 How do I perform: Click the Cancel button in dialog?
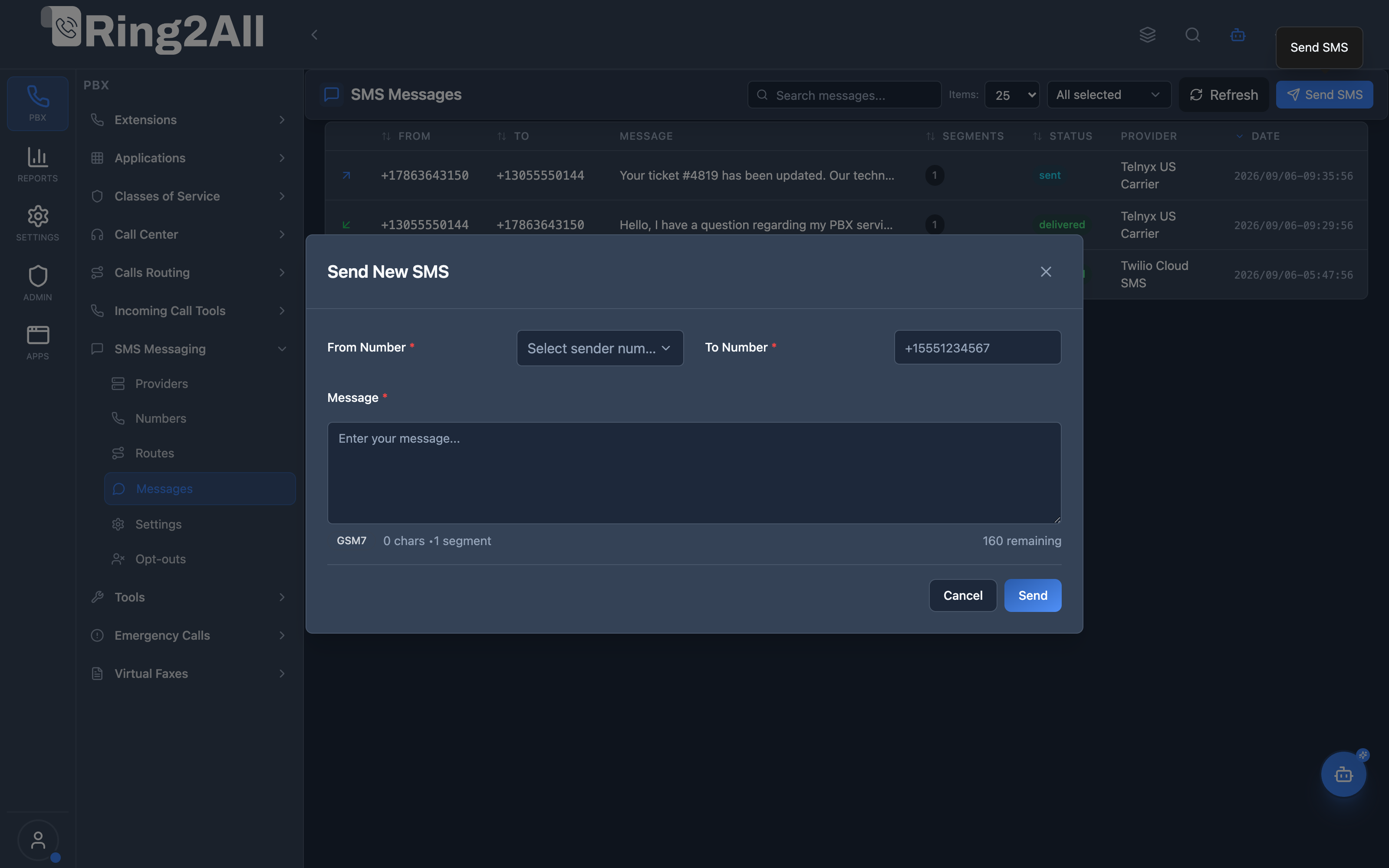pos(963,595)
